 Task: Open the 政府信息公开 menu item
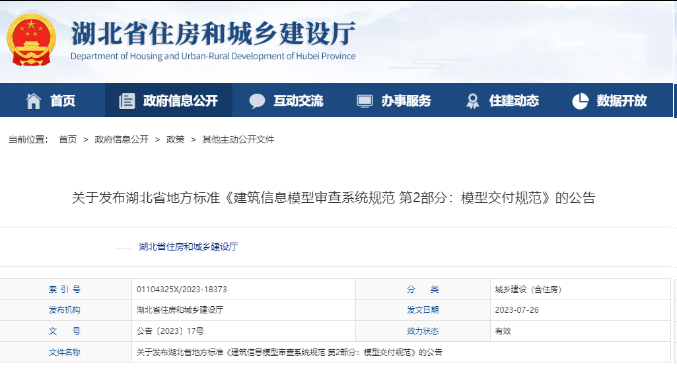180,101
